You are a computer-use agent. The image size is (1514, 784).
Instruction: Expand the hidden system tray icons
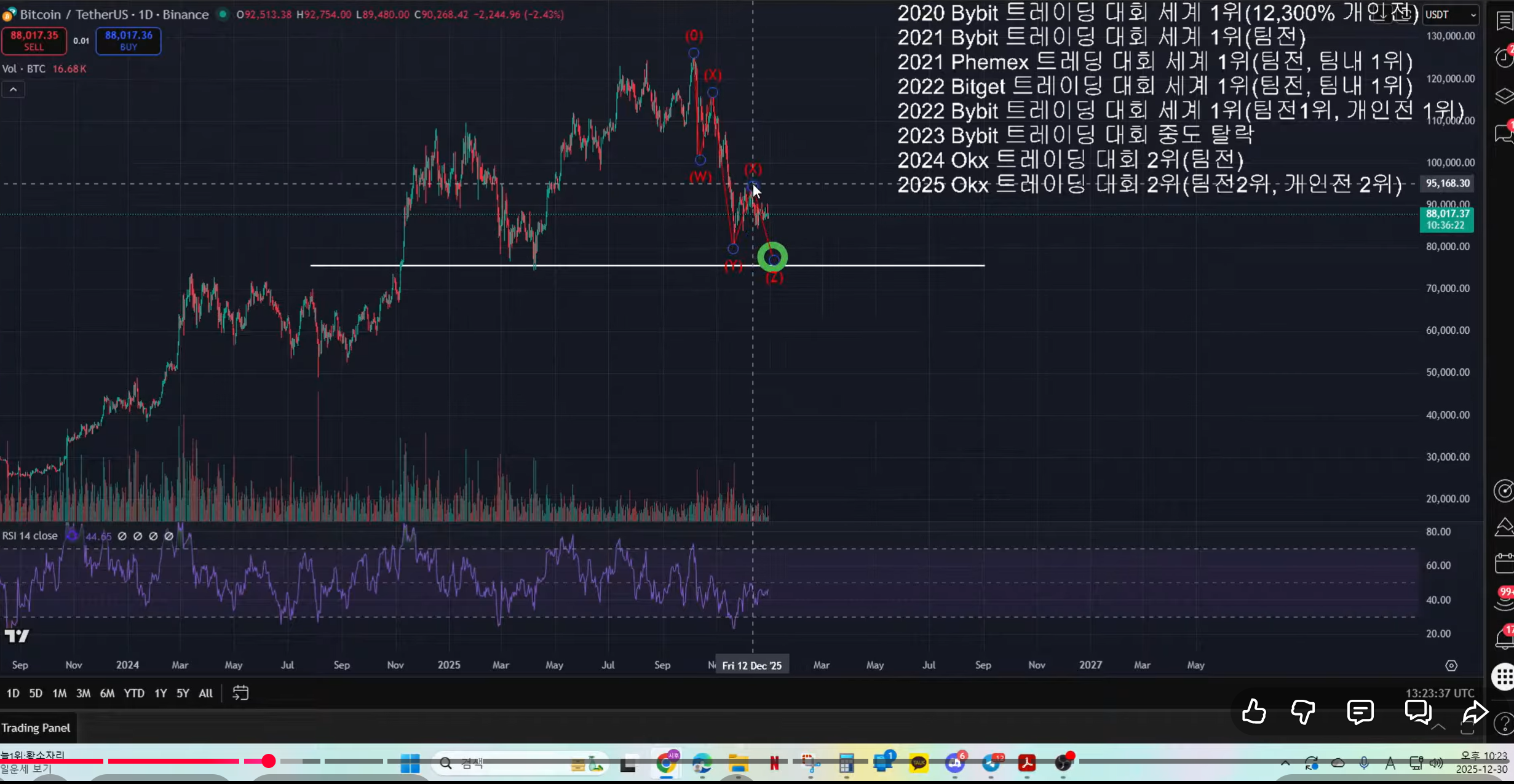pos(1285,764)
